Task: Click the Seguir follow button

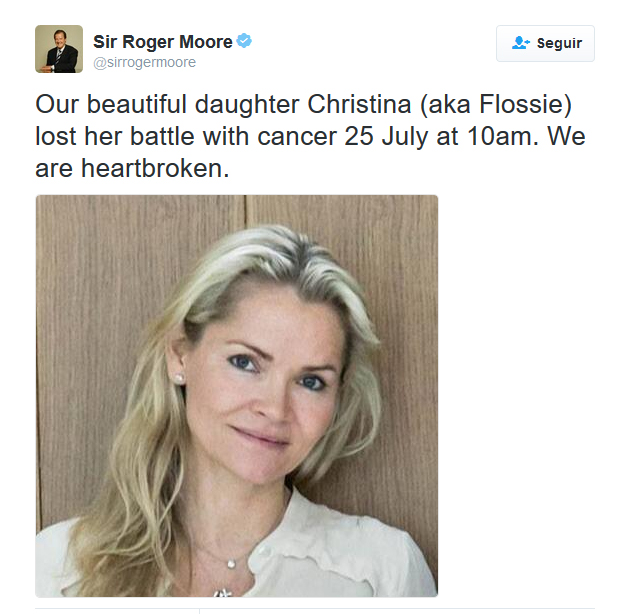Action: pos(545,44)
